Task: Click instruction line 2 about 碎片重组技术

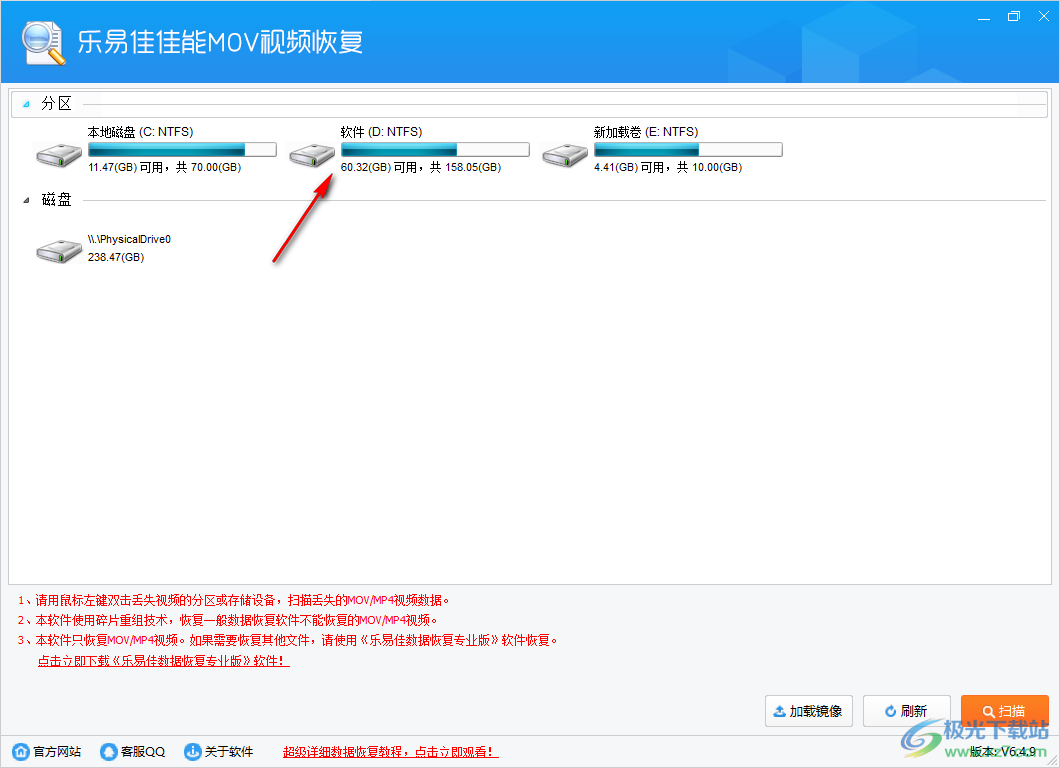Action: [x=227, y=621]
